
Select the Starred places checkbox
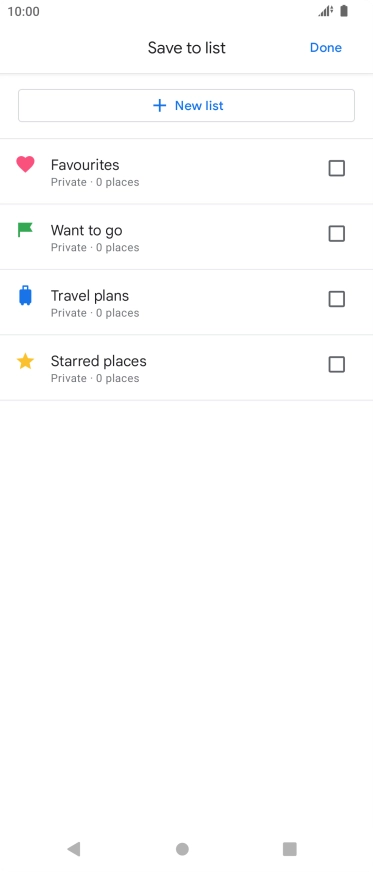336,364
